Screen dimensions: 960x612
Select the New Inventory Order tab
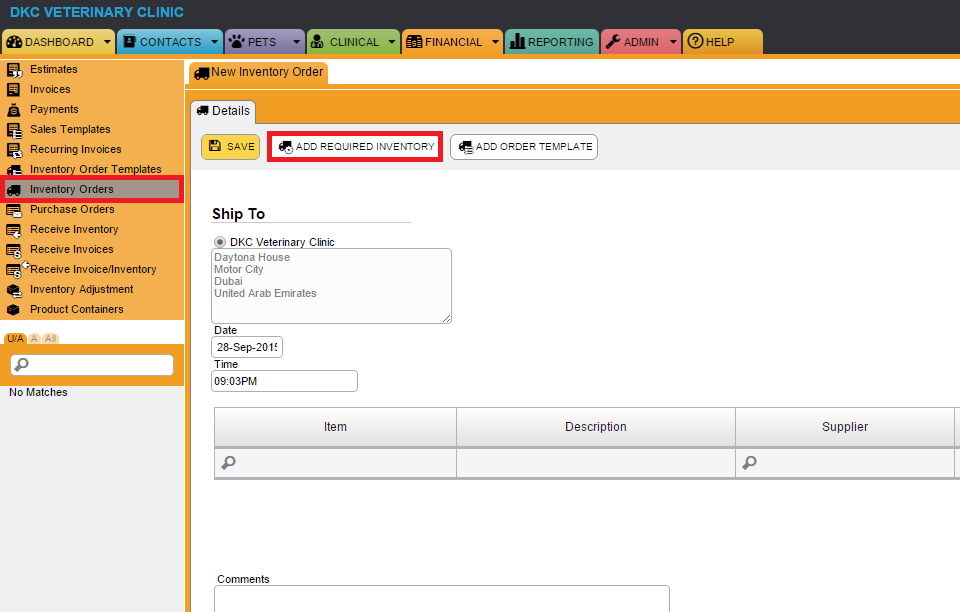coord(258,72)
